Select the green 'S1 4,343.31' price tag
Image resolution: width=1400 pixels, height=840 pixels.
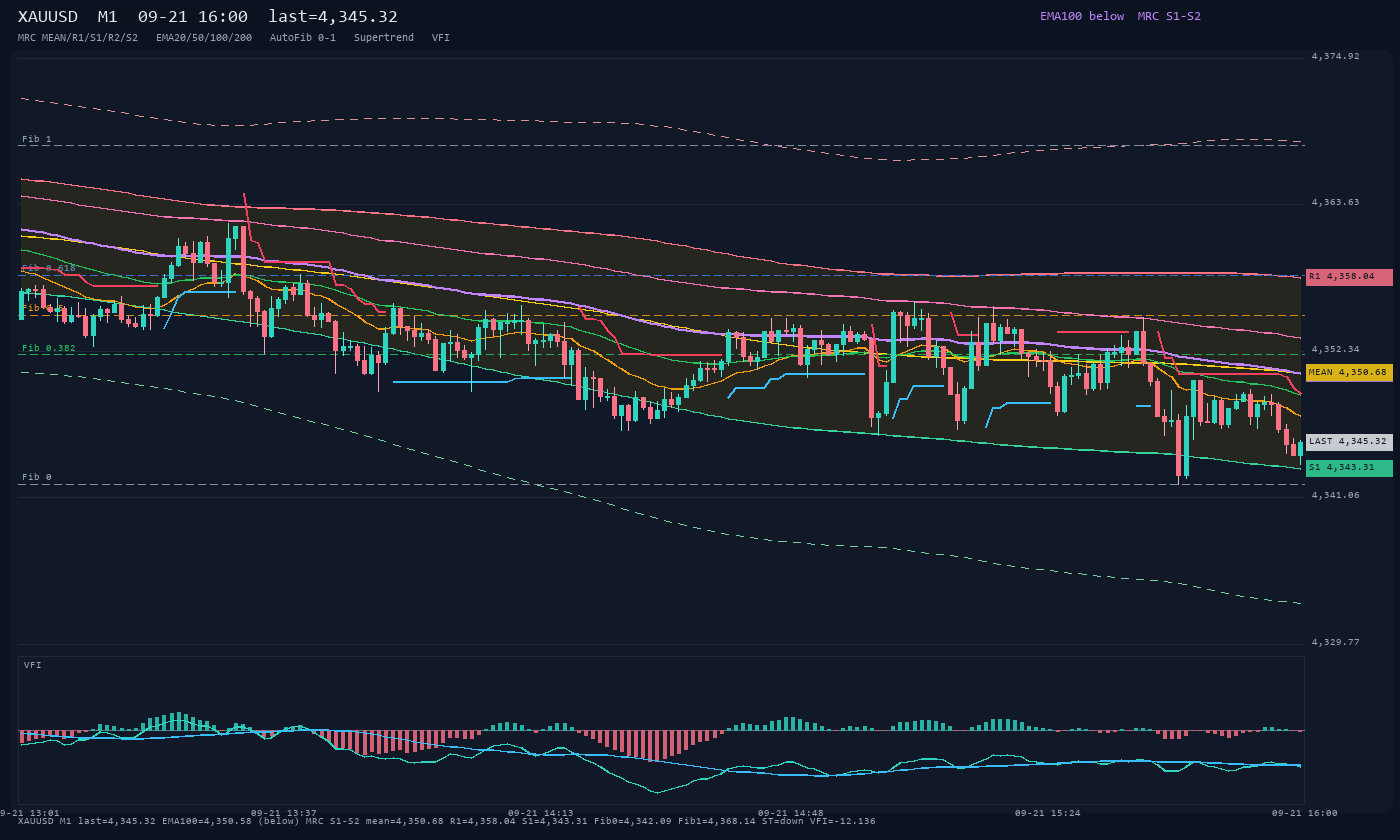point(1349,467)
